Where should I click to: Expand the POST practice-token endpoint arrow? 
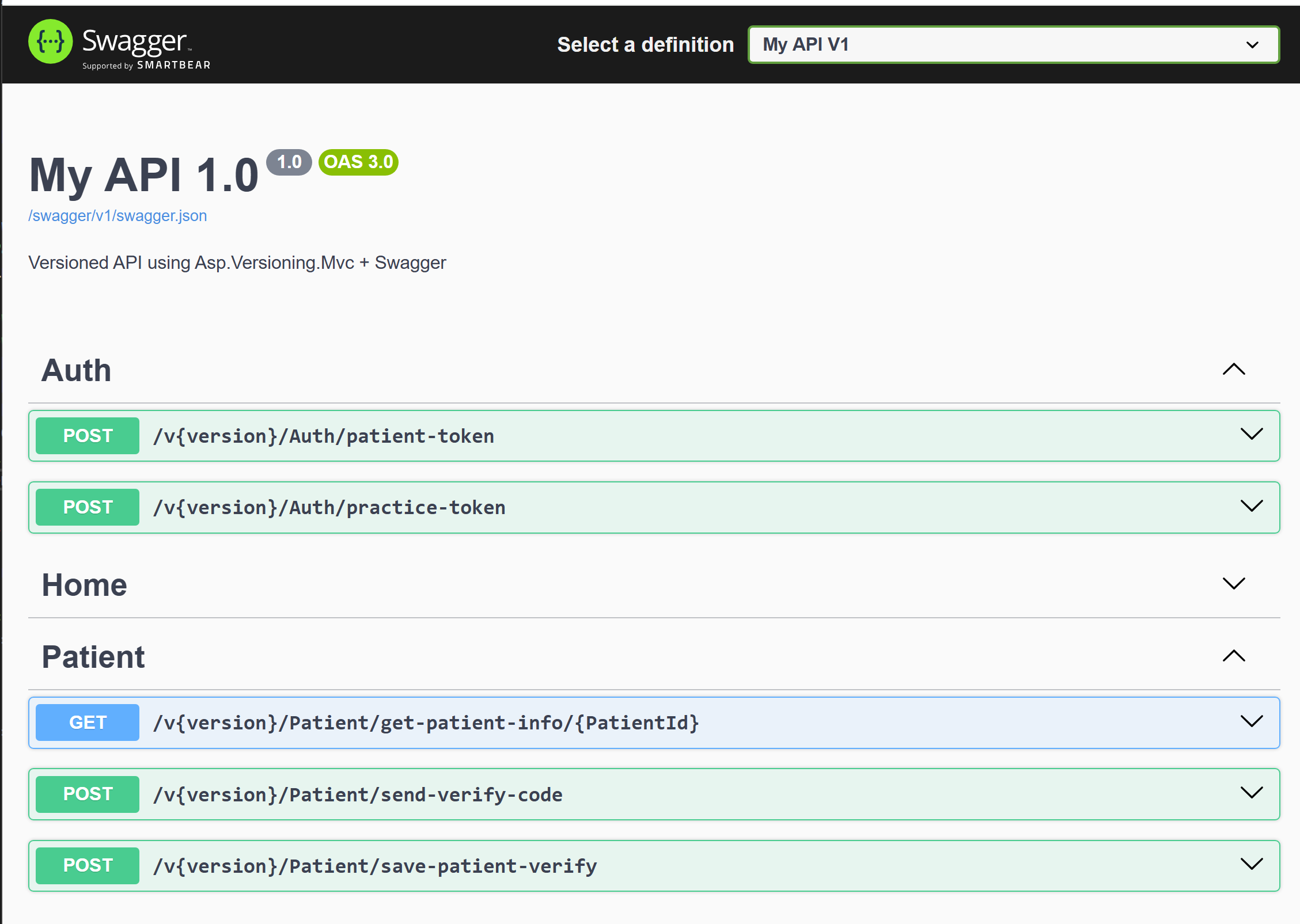click(x=1252, y=506)
